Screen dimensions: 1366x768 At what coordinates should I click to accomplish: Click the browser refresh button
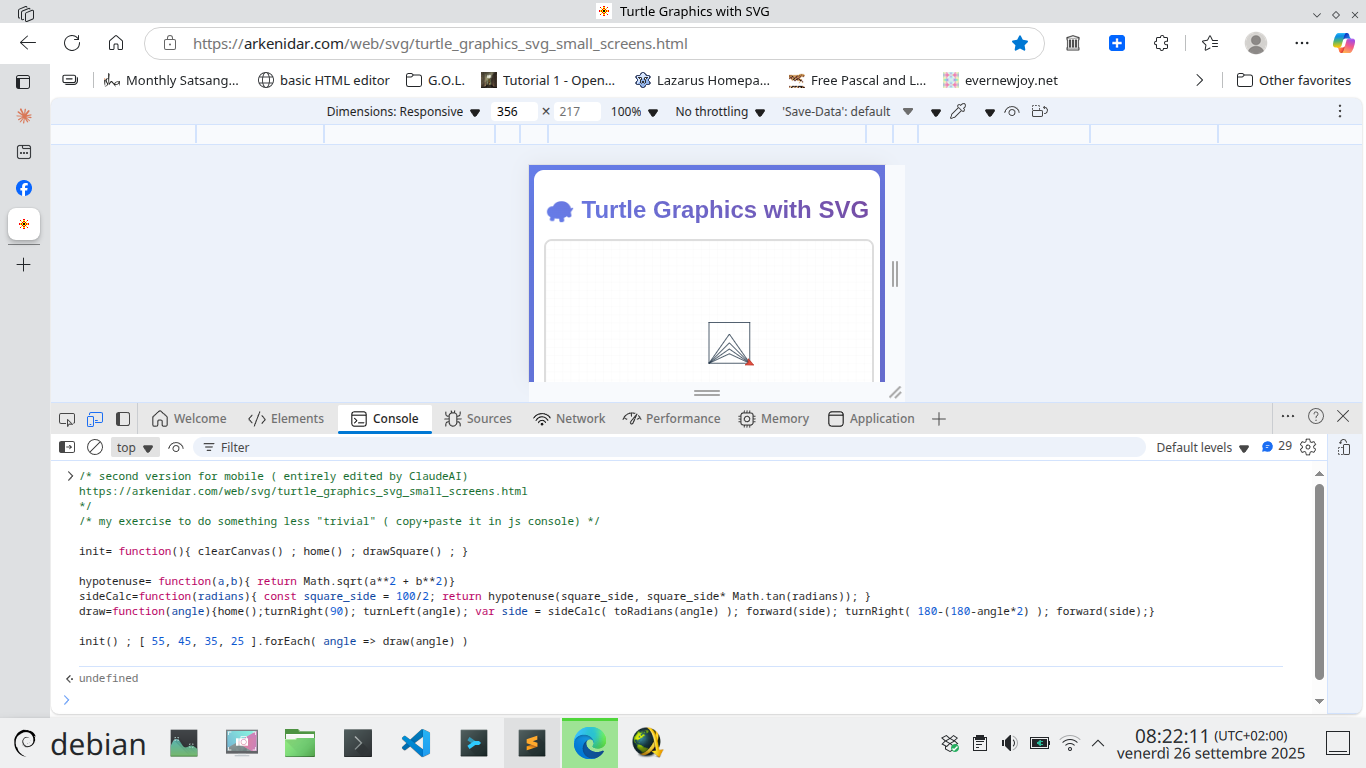[x=72, y=43]
